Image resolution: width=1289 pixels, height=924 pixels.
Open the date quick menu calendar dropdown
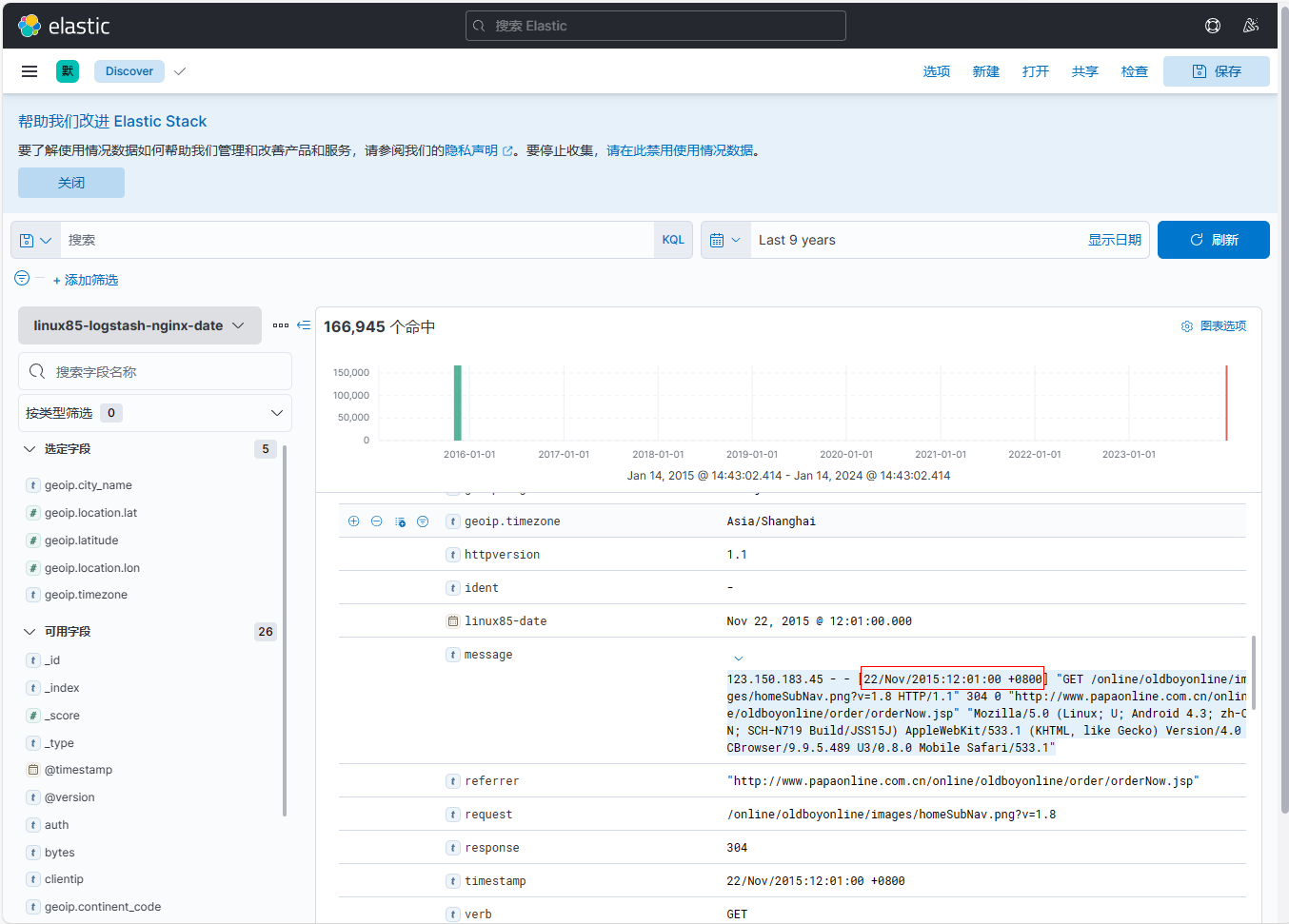coord(725,240)
